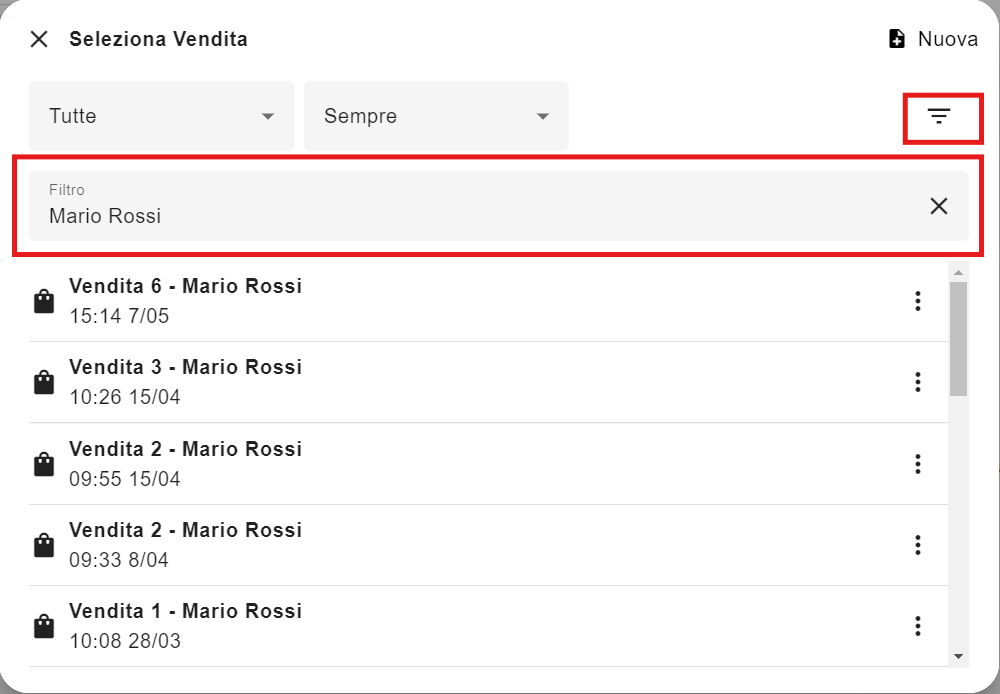Toggle the filter lines icon
The height and width of the screenshot is (694, 1000).
point(939,116)
